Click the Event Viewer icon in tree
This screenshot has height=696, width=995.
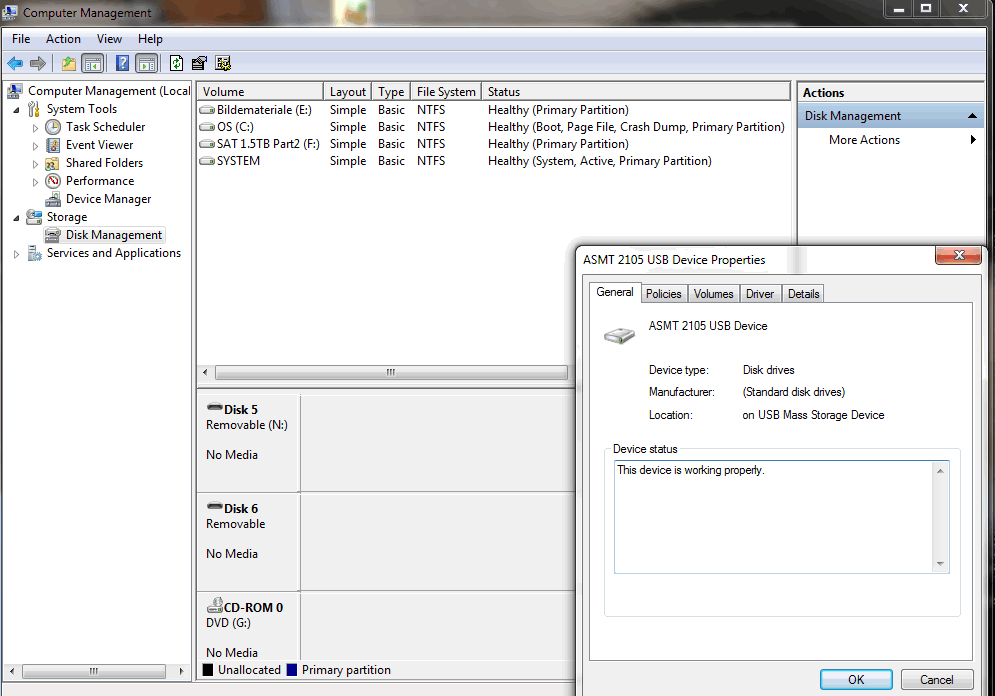pyautogui.click(x=53, y=145)
